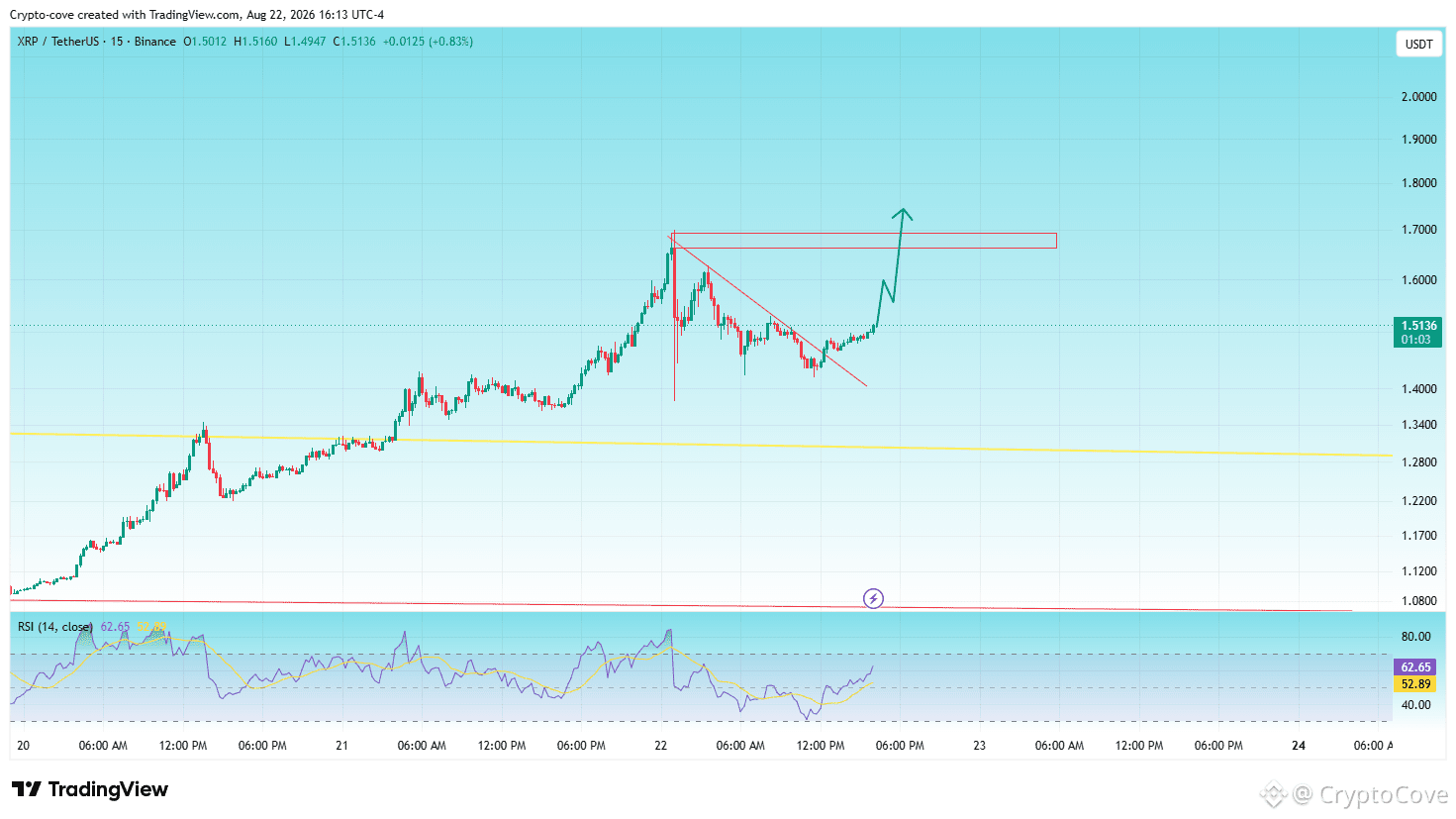This screenshot has height=819, width=1456.
Task: Open the TradingView logo link
Action: [90, 789]
